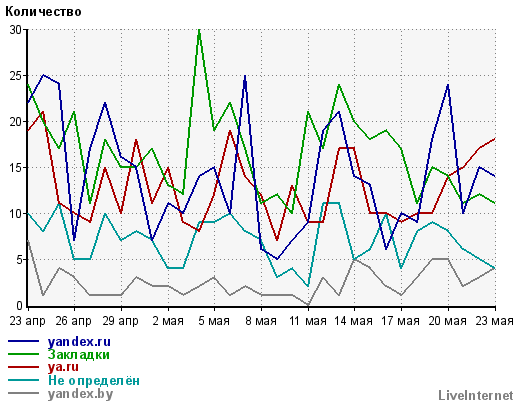Click the 29 апр date label
Screen dimensions: 520x405
click(121, 321)
